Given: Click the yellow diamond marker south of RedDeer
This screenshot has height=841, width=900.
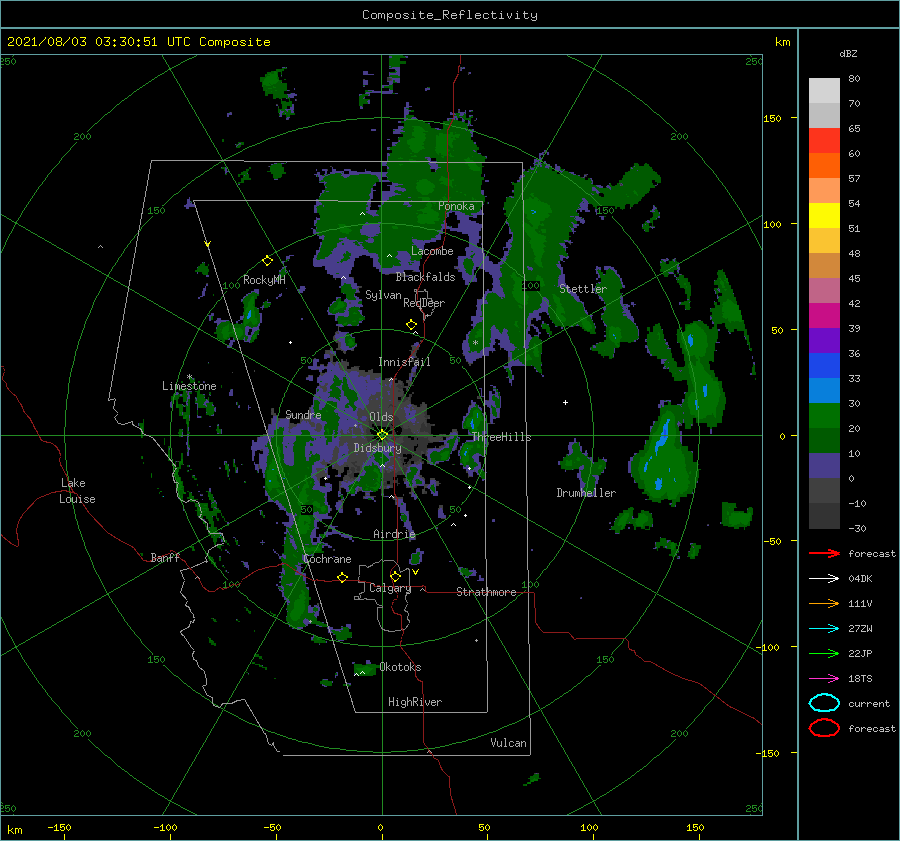Looking at the screenshot, I should point(411,325).
